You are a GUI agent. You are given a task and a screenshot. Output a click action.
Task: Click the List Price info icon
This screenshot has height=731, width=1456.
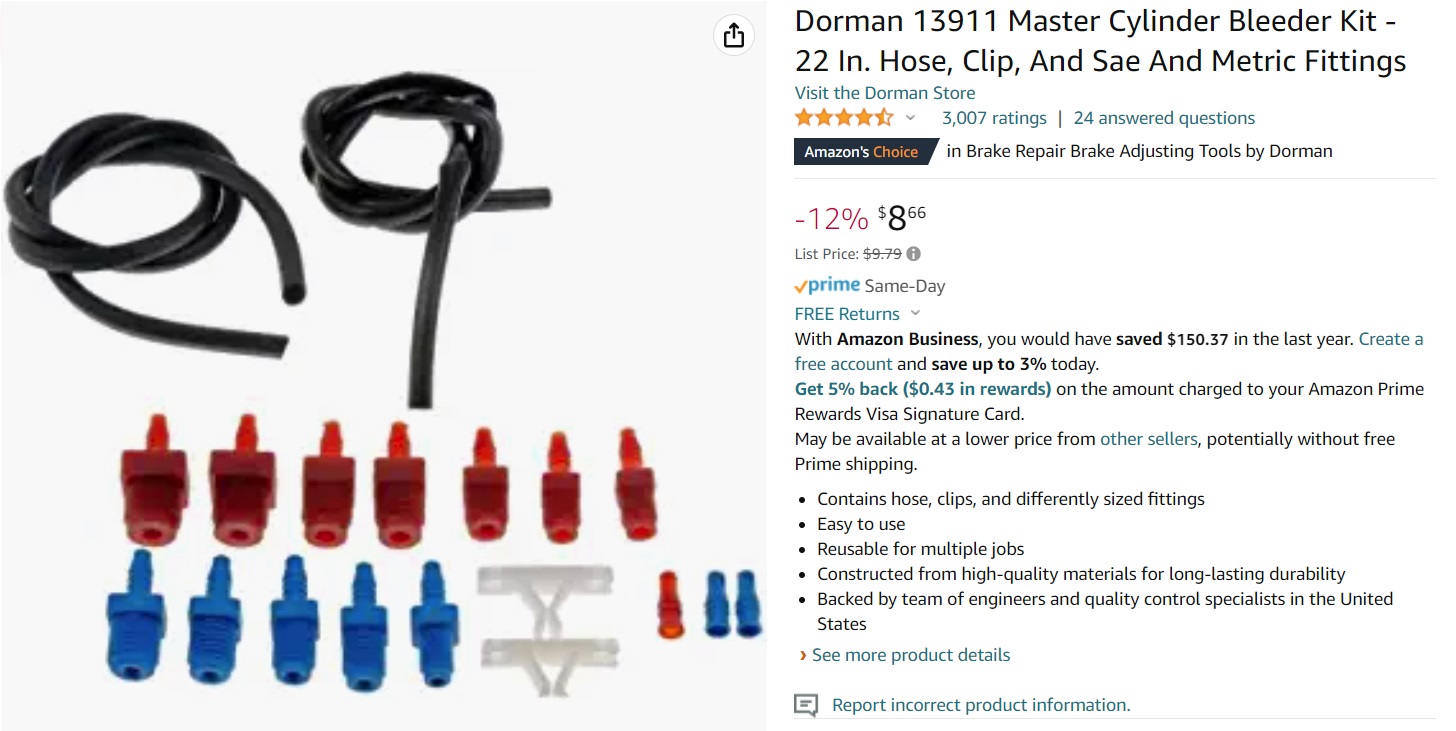point(913,254)
